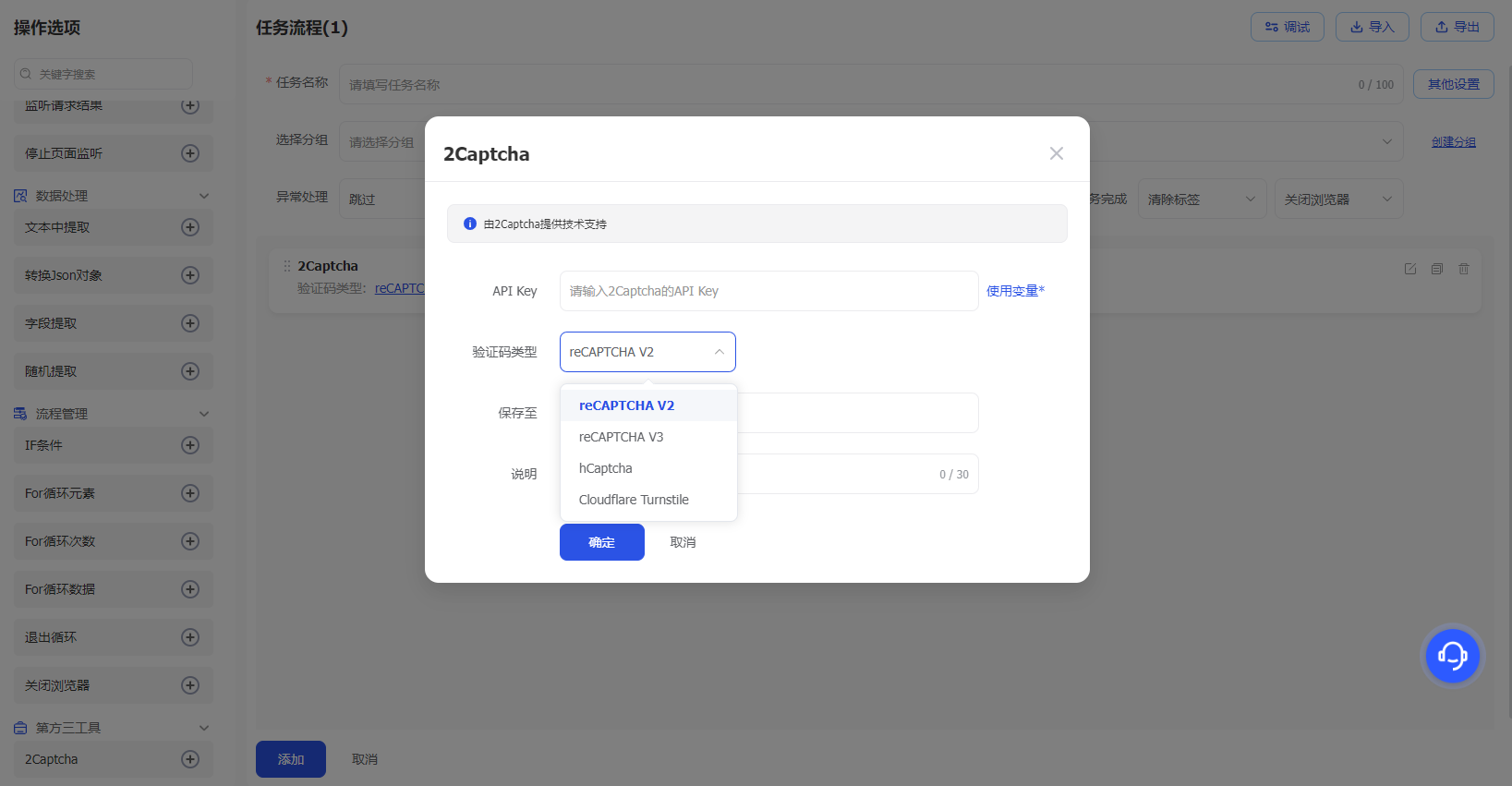Add the For循环次数 step with its plus icon
Viewport: 1512px width, 786px height.
[190, 541]
